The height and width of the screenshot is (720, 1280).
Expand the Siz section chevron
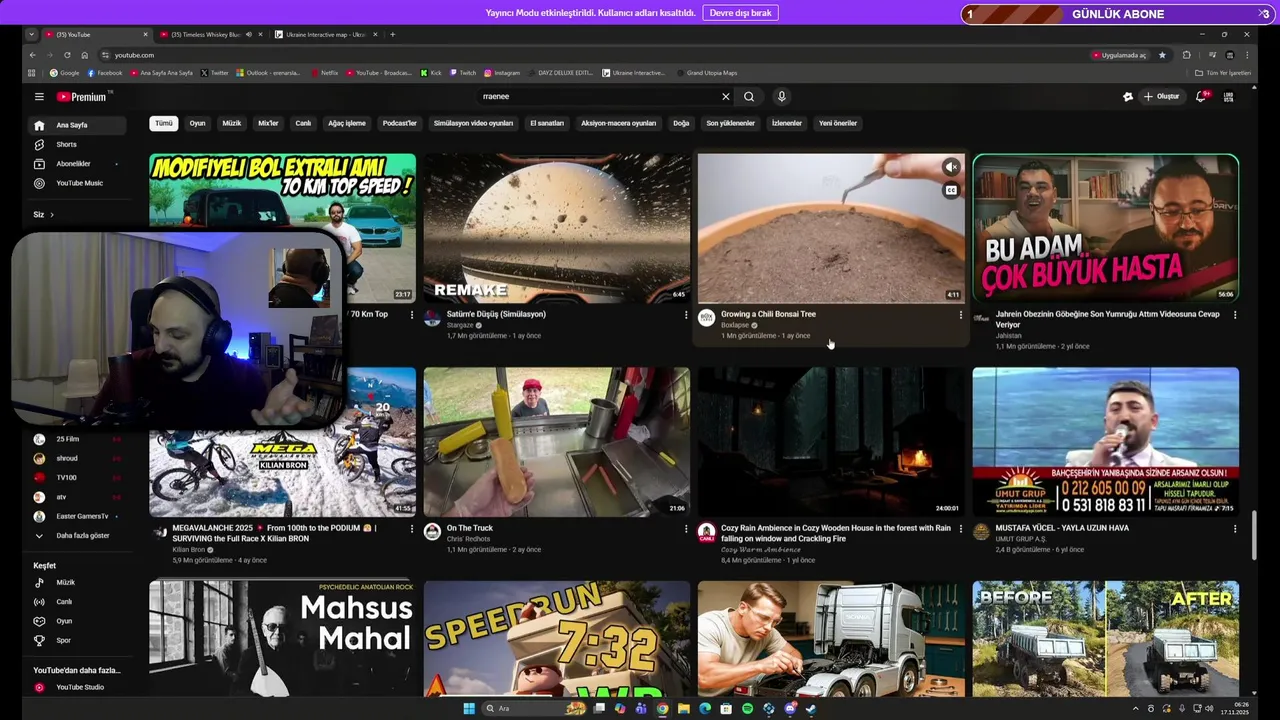[52, 214]
